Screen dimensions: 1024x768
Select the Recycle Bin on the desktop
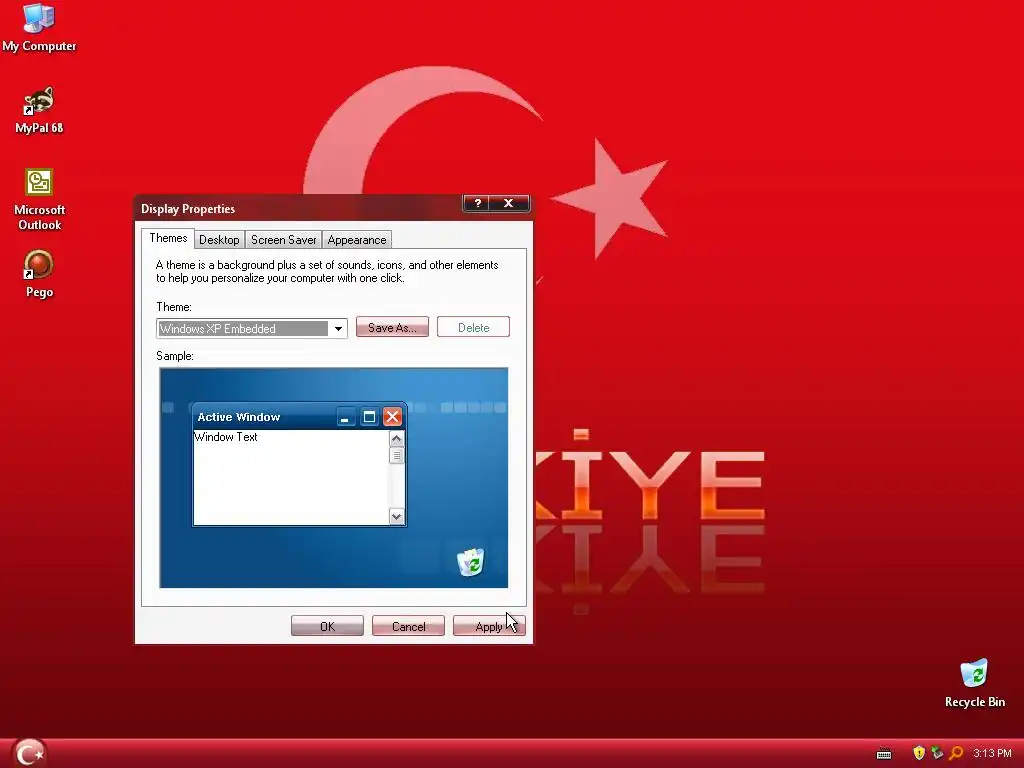click(x=974, y=683)
